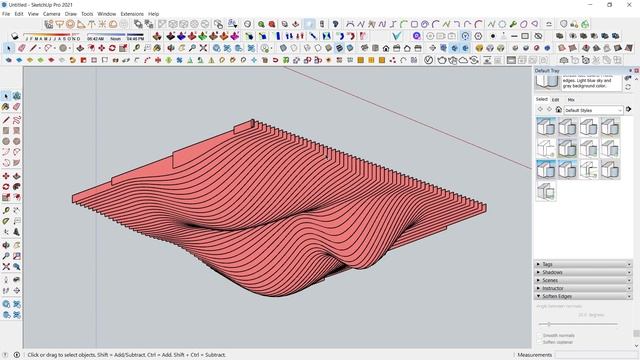This screenshot has width=640, height=360.
Task: Choose the Eraser tool in left toolbar
Action: 17,107
